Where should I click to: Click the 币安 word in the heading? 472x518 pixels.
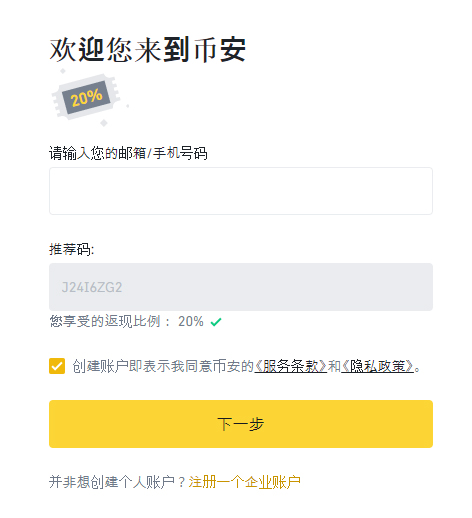click(220, 50)
